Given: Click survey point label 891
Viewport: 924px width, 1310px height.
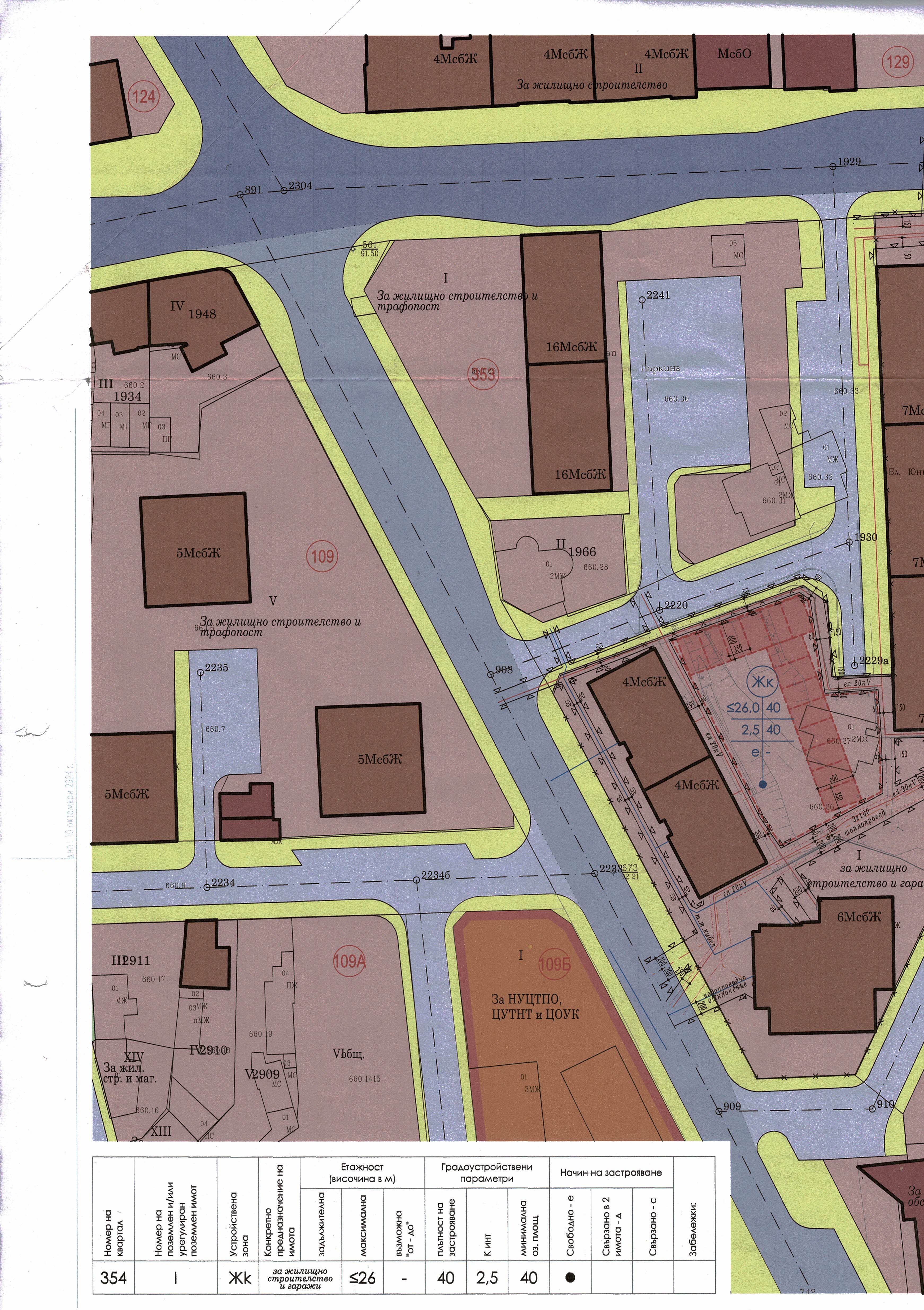Looking at the screenshot, I should (253, 190).
